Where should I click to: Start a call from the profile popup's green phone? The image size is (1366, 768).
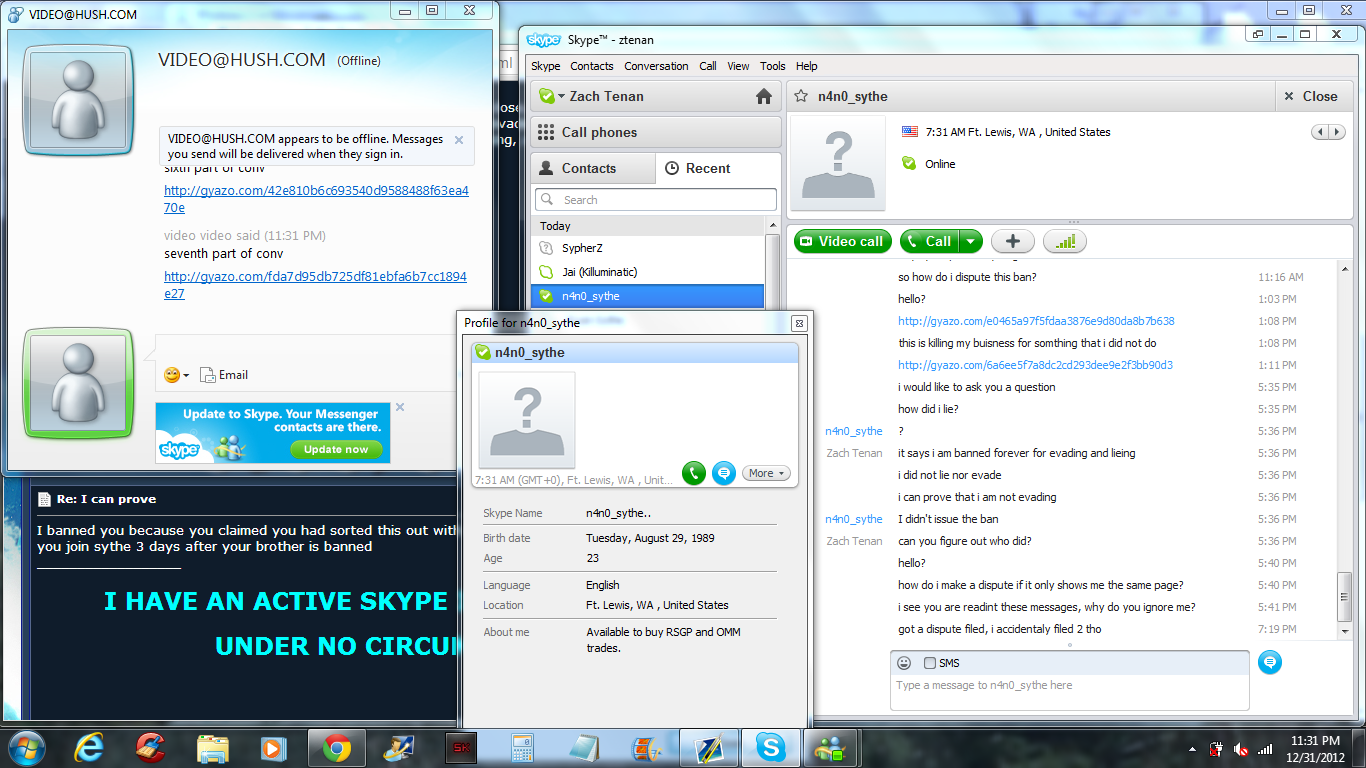pyautogui.click(x=694, y=473)
